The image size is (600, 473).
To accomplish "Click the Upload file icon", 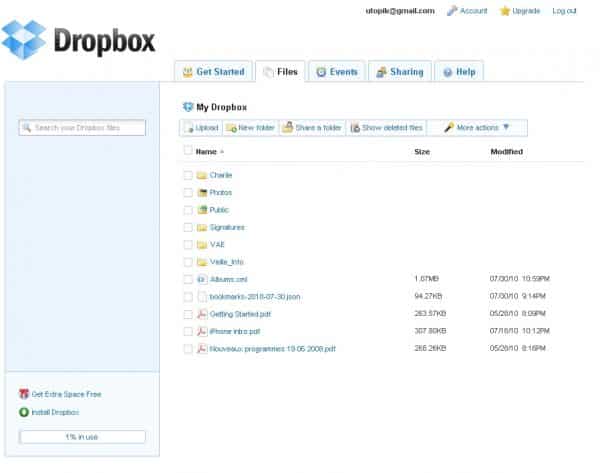I will tap(189, 128).
